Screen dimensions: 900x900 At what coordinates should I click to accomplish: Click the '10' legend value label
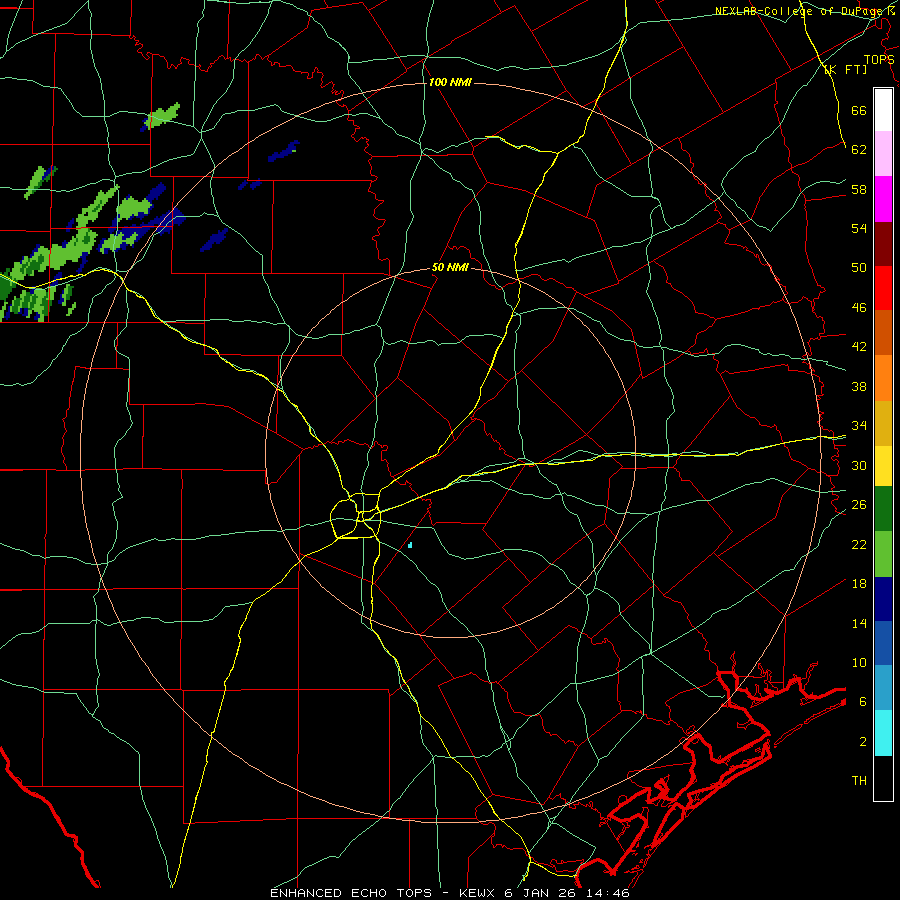point(859,662)
